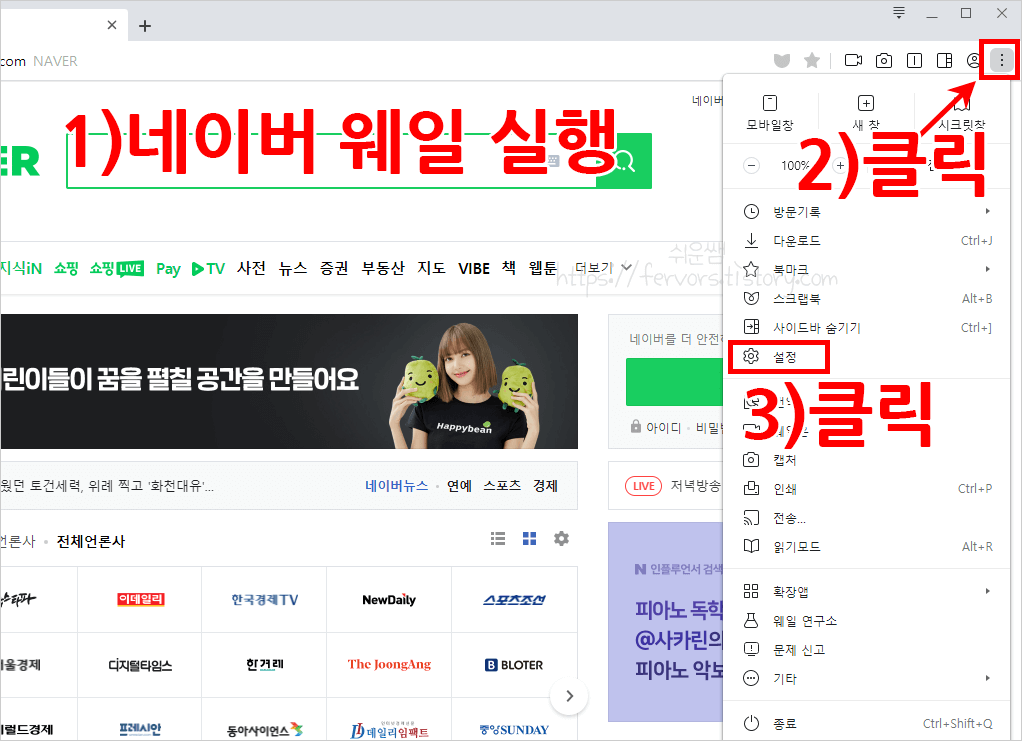Open the BLOTER press tile
Viewport: 1022px width, 741px height.
[x=514, y=665]
